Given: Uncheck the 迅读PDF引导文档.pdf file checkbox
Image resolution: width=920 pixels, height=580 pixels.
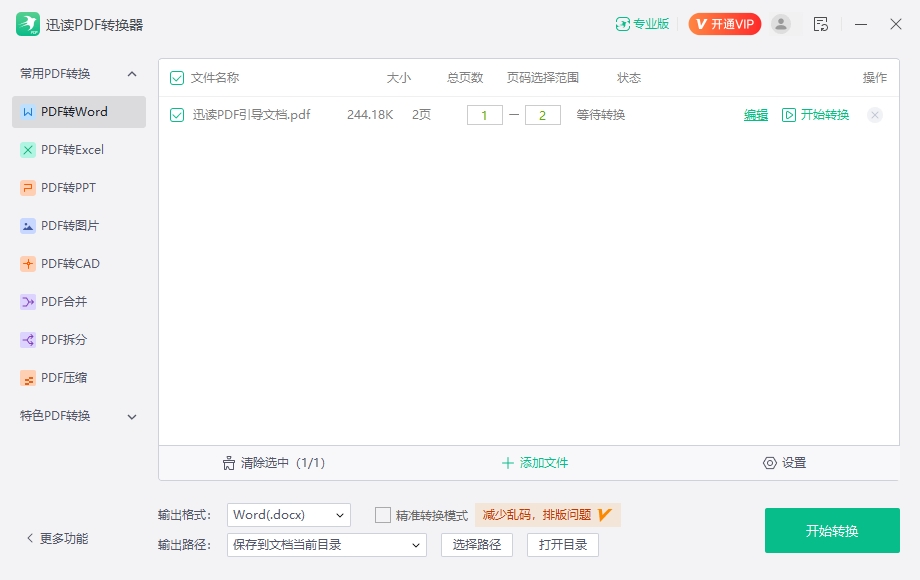Looking at the screenshot, I should [x=177, y=115].
